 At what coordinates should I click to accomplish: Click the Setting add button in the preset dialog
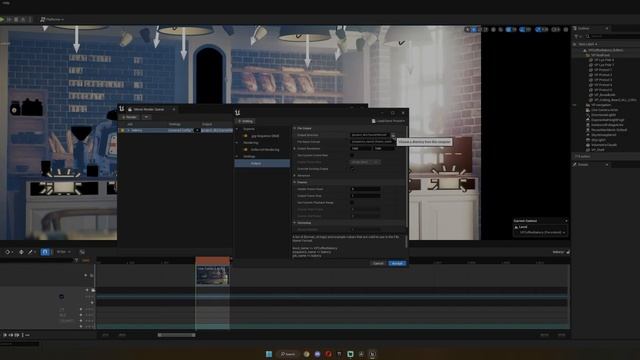tap(245, 121)
